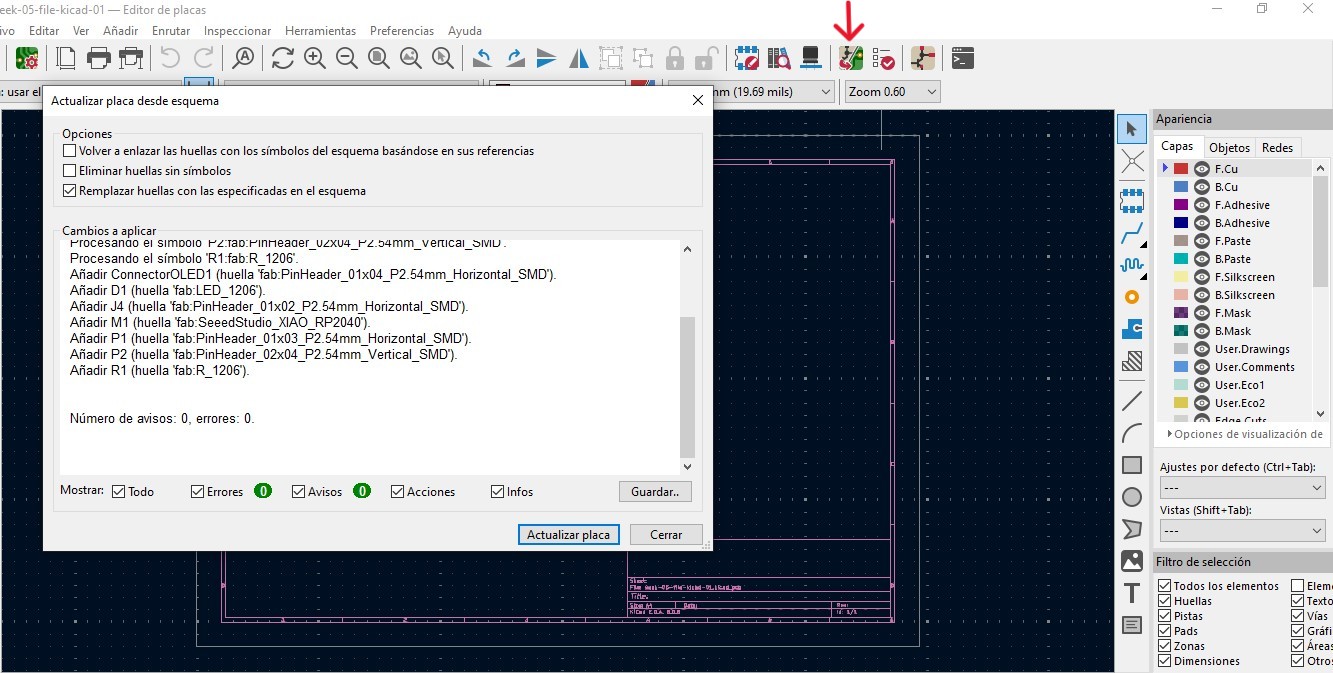The image size is (1333, 673).
Task: Click the Zoom to fit icon
Action: (379, 58)
